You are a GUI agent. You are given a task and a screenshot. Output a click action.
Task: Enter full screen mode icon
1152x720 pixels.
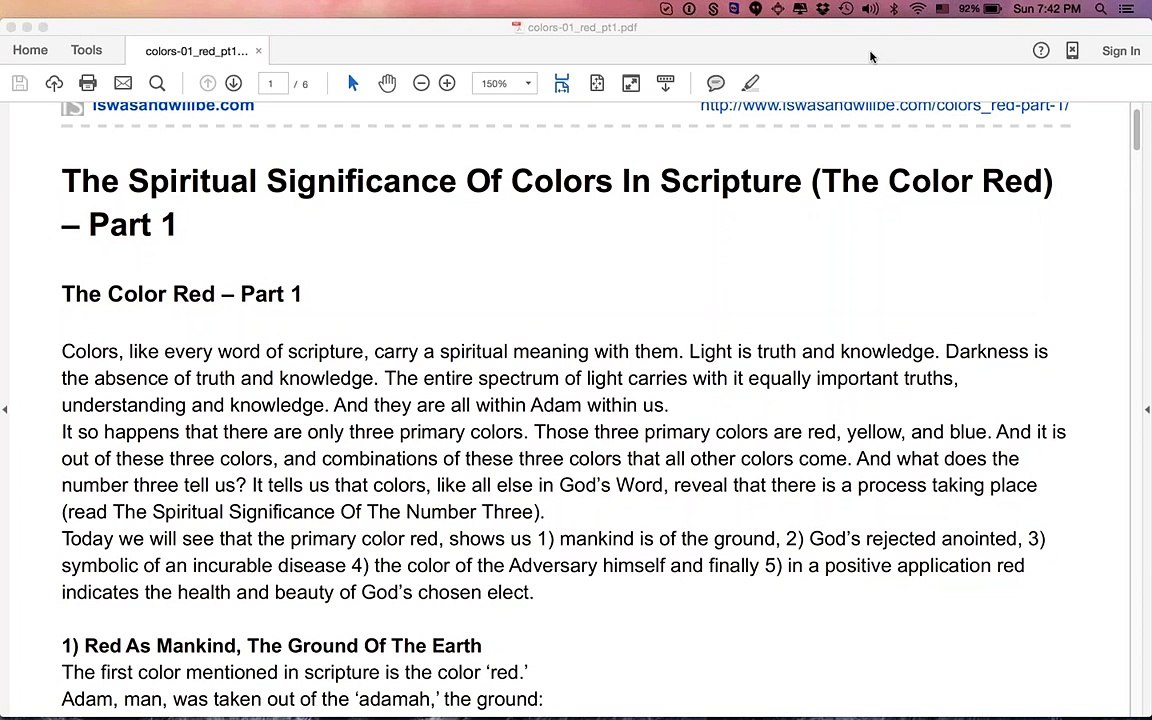631,83
